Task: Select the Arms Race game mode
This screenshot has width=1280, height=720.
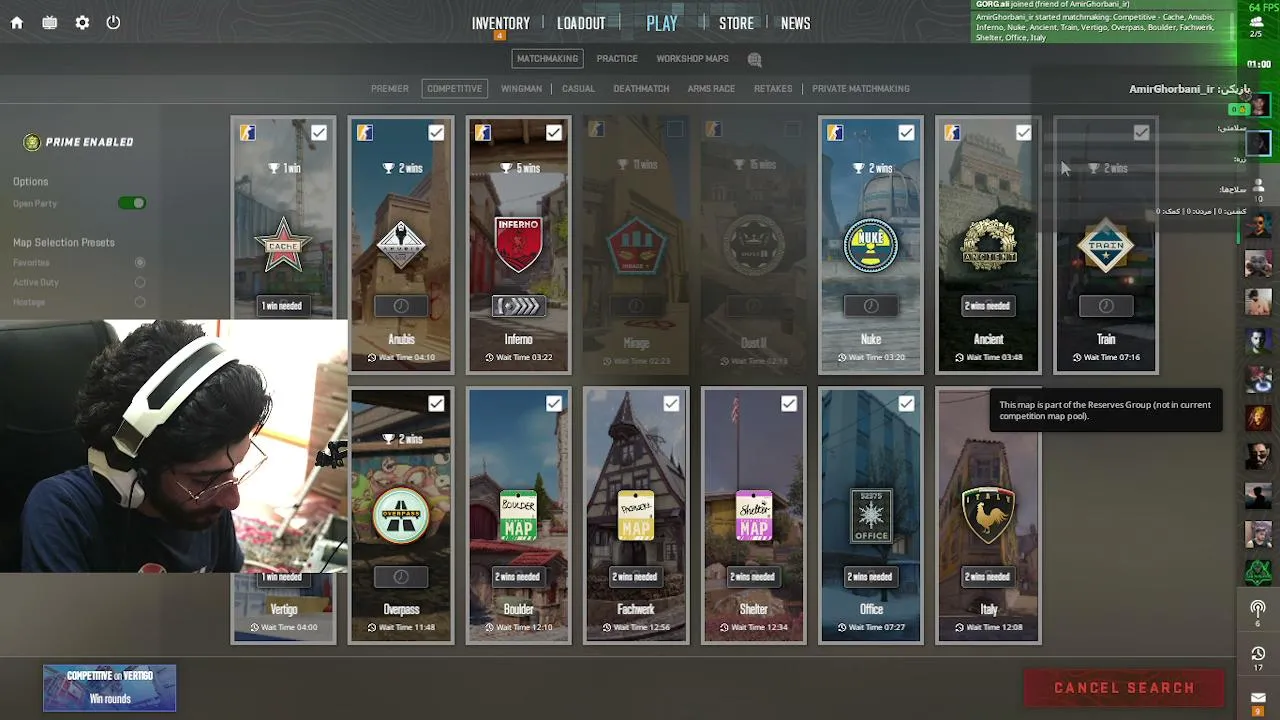Action: 711,89
